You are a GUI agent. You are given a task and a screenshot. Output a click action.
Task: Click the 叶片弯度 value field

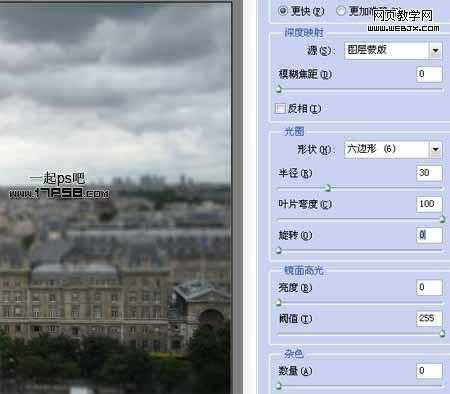(429, 204)
